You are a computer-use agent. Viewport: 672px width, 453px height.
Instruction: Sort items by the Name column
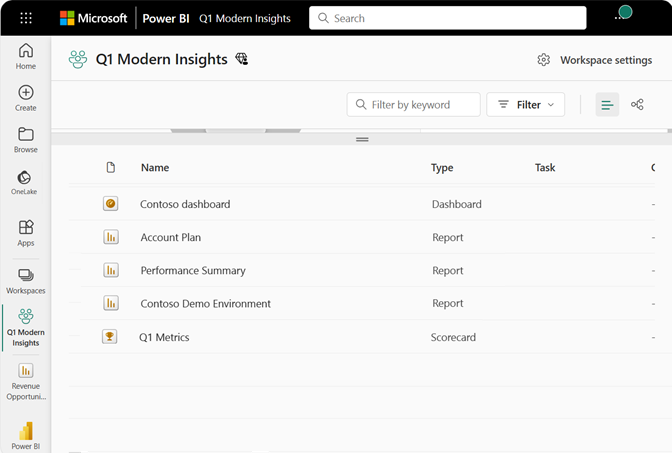click(x=155, y=168)
